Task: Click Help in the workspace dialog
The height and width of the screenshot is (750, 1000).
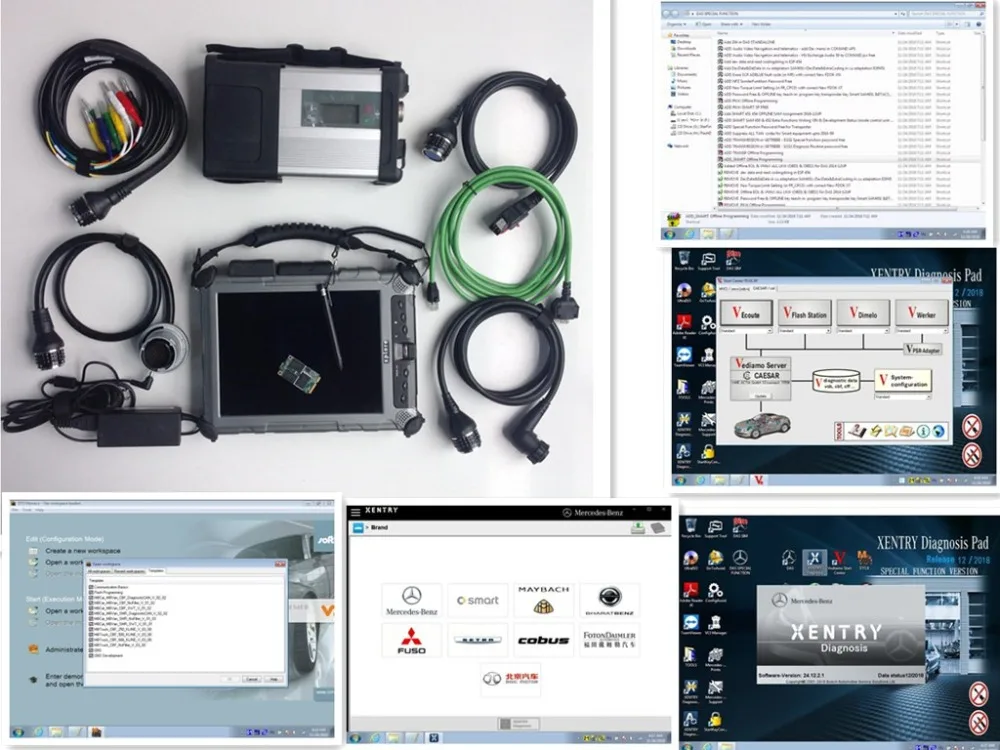Action: tap(274, 679)
